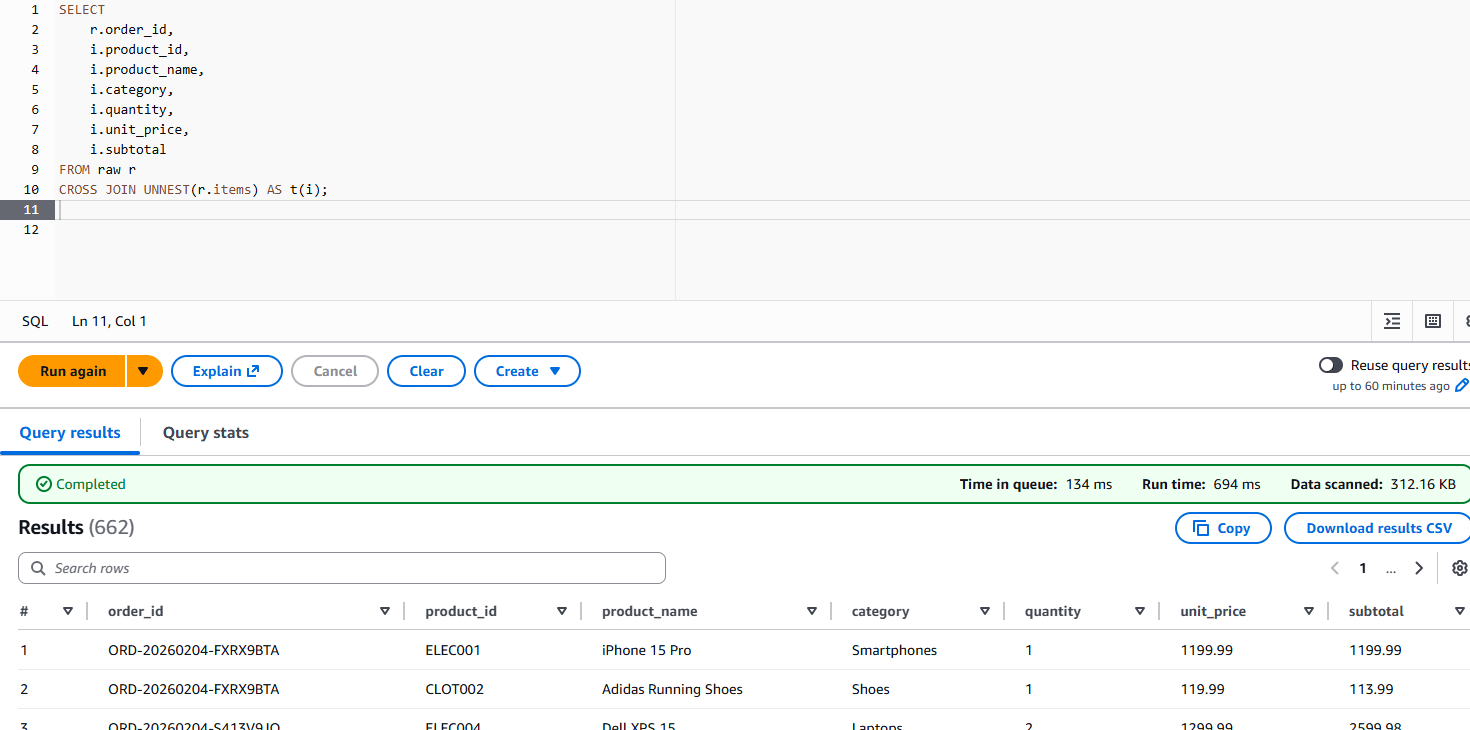This screenshot has width=1470, height=730.
Task: Click the format query icon
Action: point(1392,321)
